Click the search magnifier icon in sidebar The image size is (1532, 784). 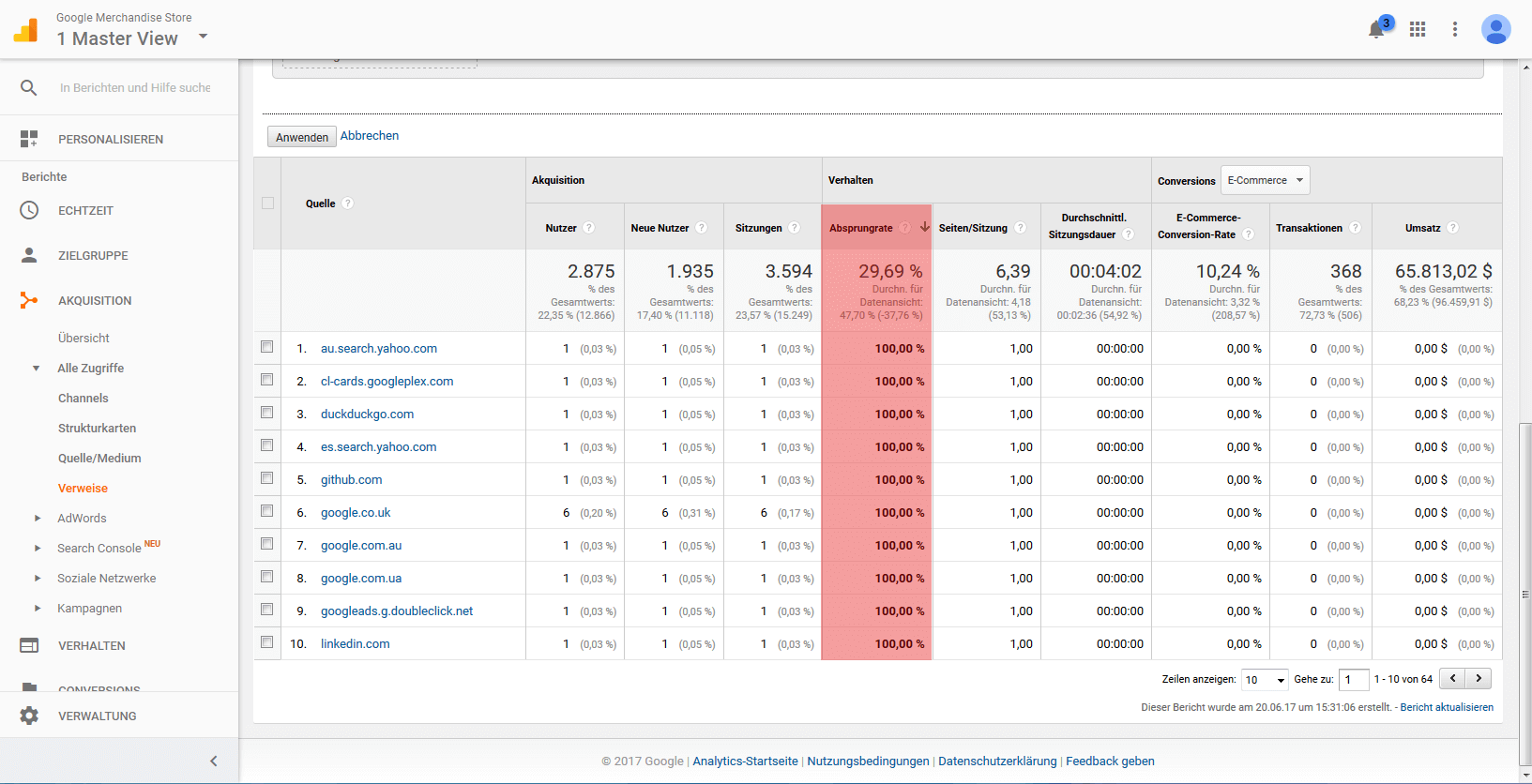pos(29,87)
